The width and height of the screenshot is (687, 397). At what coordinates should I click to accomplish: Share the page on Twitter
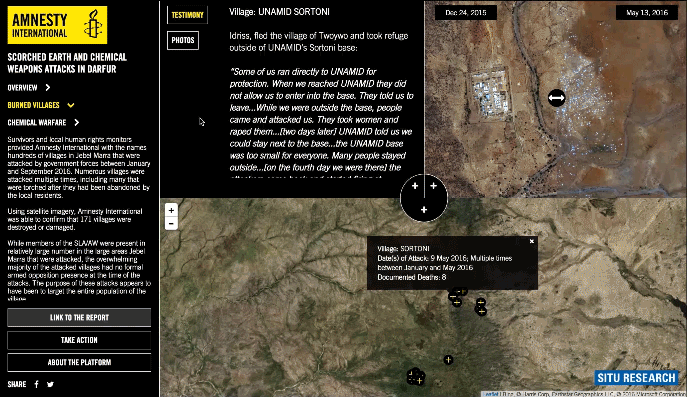(50, 384)
